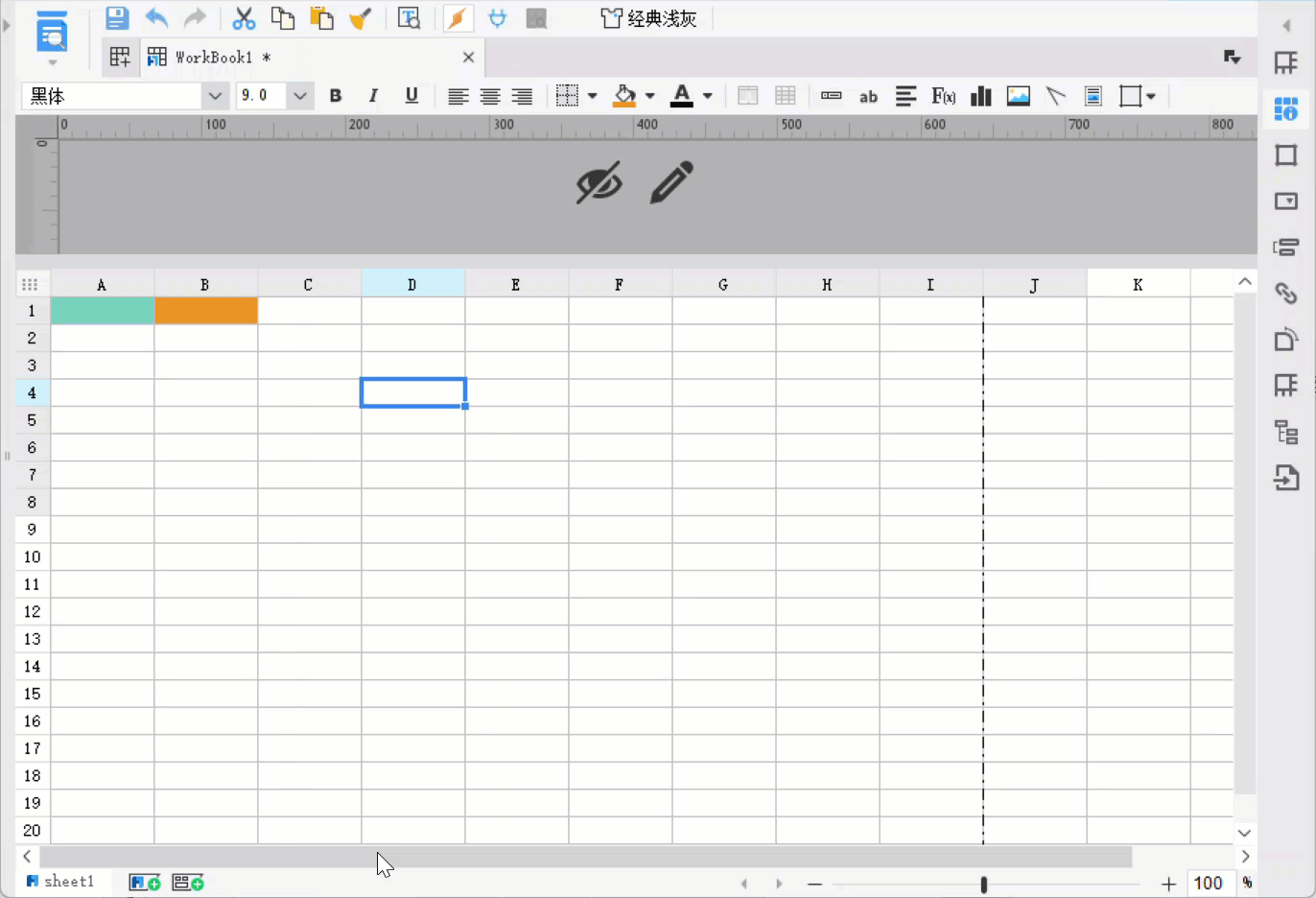1316x898 pixels.
Task: Click the zoom slider handle
Action: [983, 884]
